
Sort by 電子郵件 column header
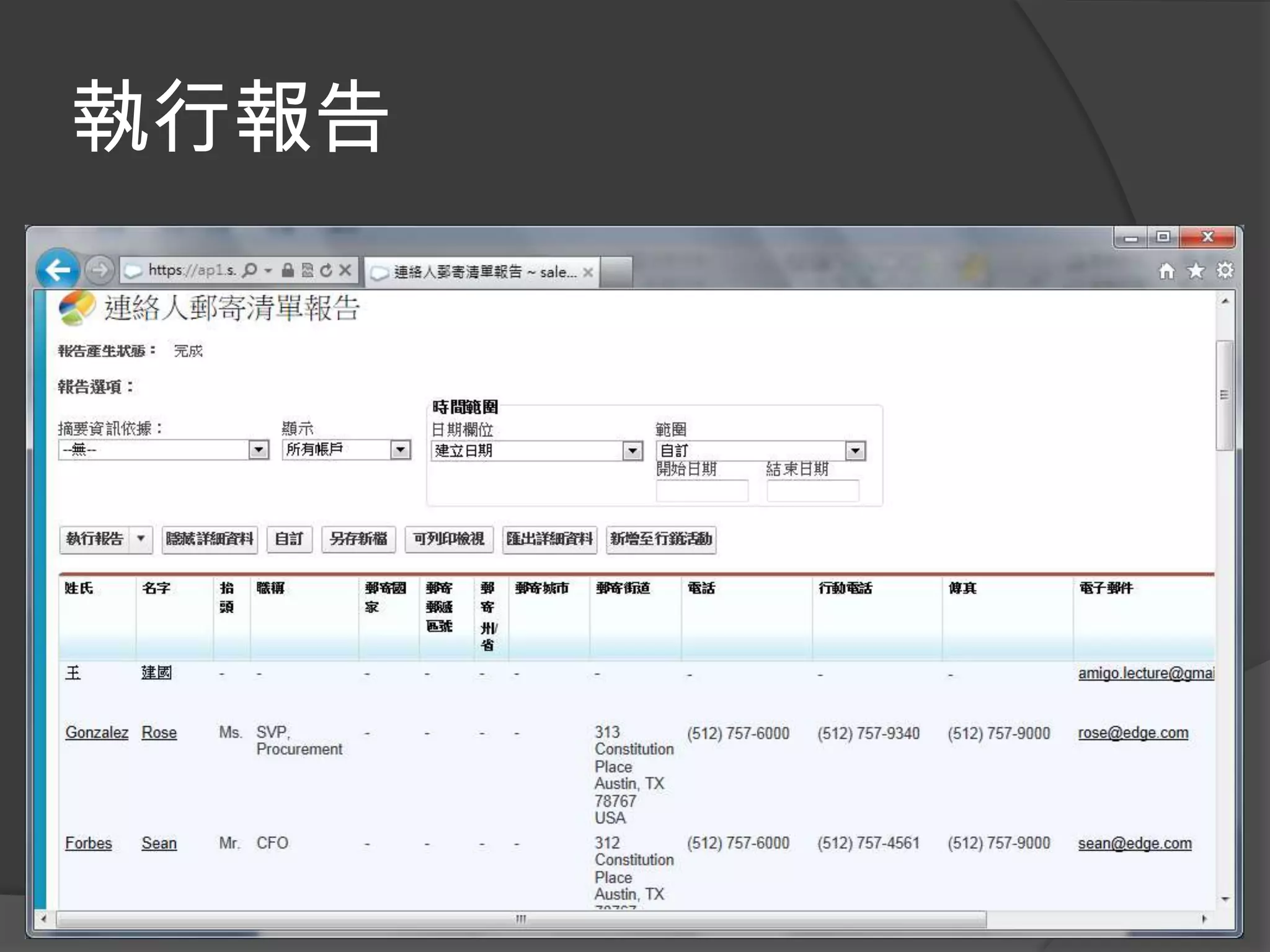1106,588
